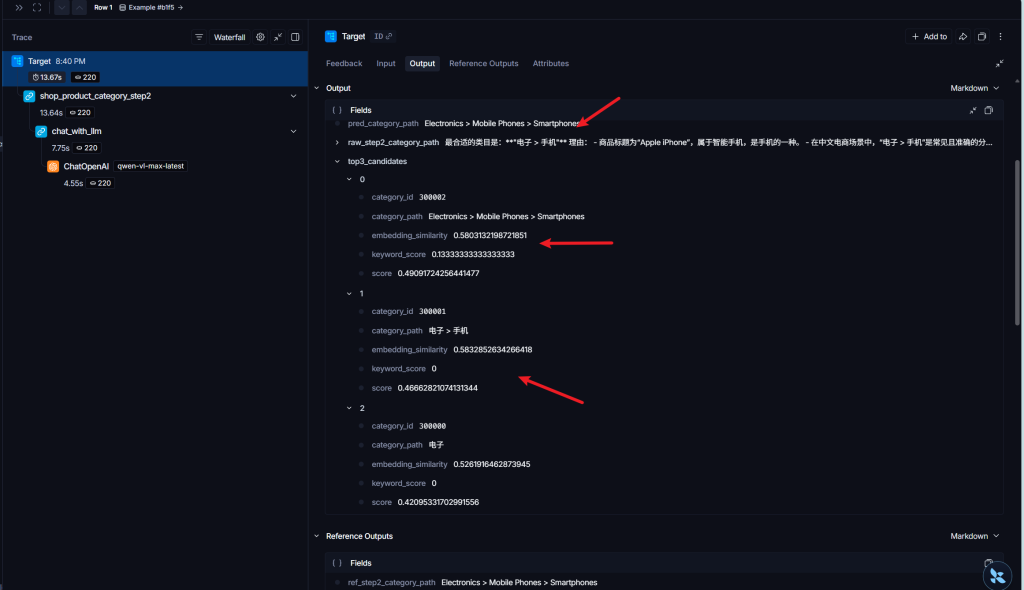The height and width of the screenshot is (590, 1024).
Task: Expand the raw_step2_category_path field
Action: [337, 143]
